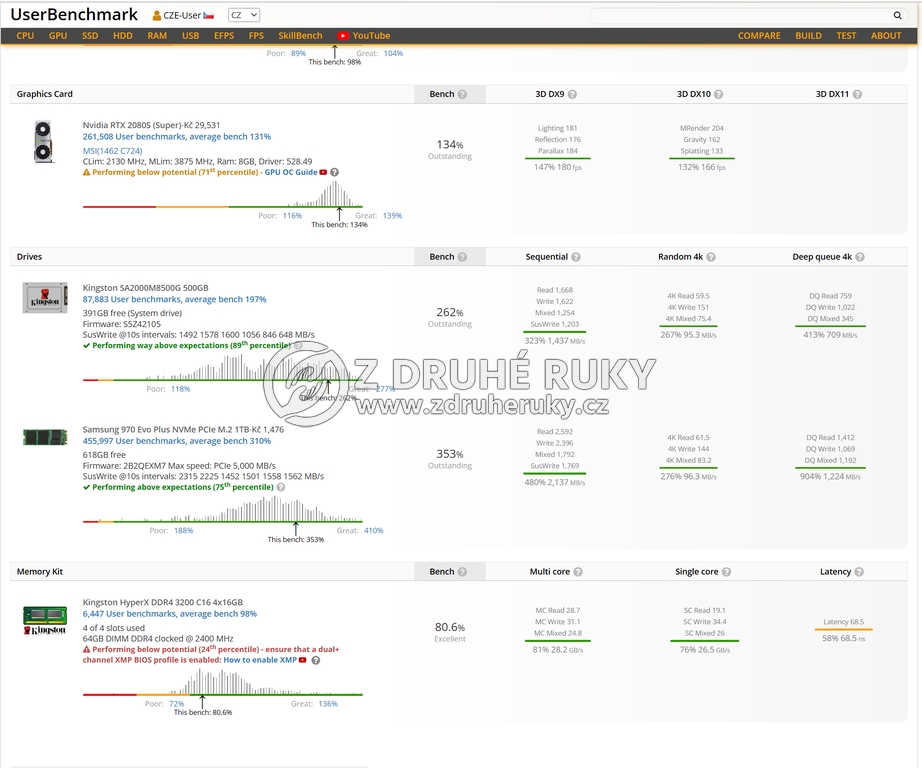Image resolution: width=922 pixels, height=768 pixels.
Task: Click YouTube icon next to How to enable XMP
Action: [303, 660]
